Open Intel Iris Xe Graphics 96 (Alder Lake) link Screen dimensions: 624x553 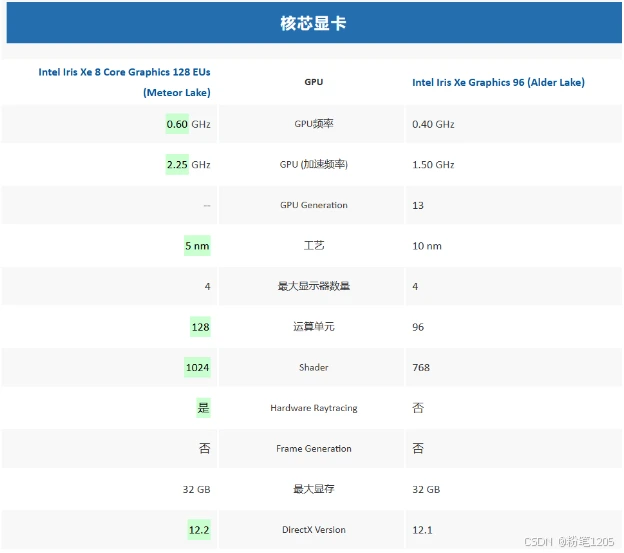click(x=498, y=82)
